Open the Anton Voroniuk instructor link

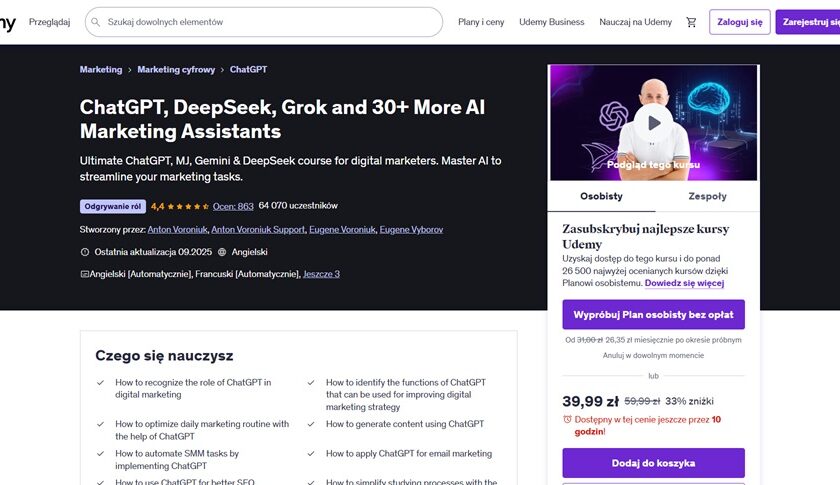(x=177, y=229)
